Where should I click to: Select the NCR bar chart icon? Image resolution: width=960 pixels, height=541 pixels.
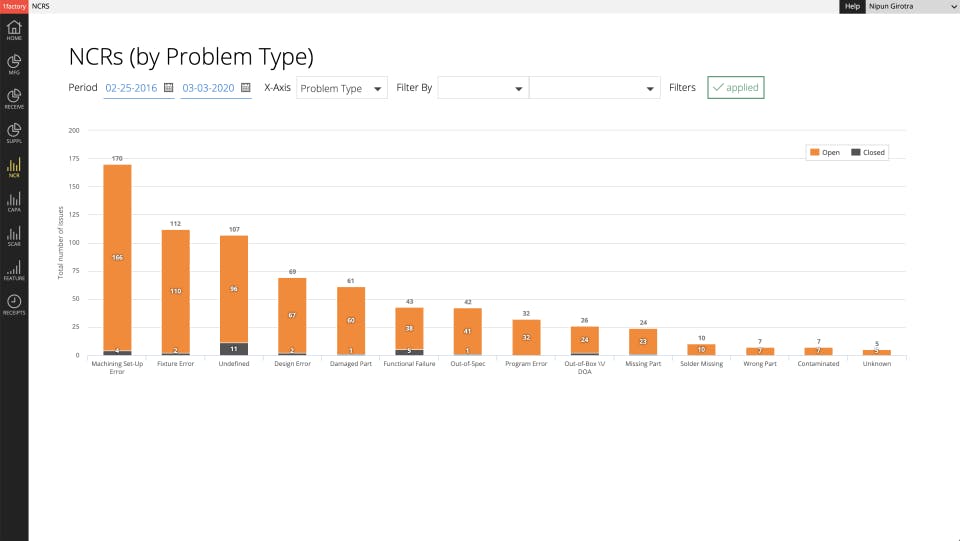[14, 167]
